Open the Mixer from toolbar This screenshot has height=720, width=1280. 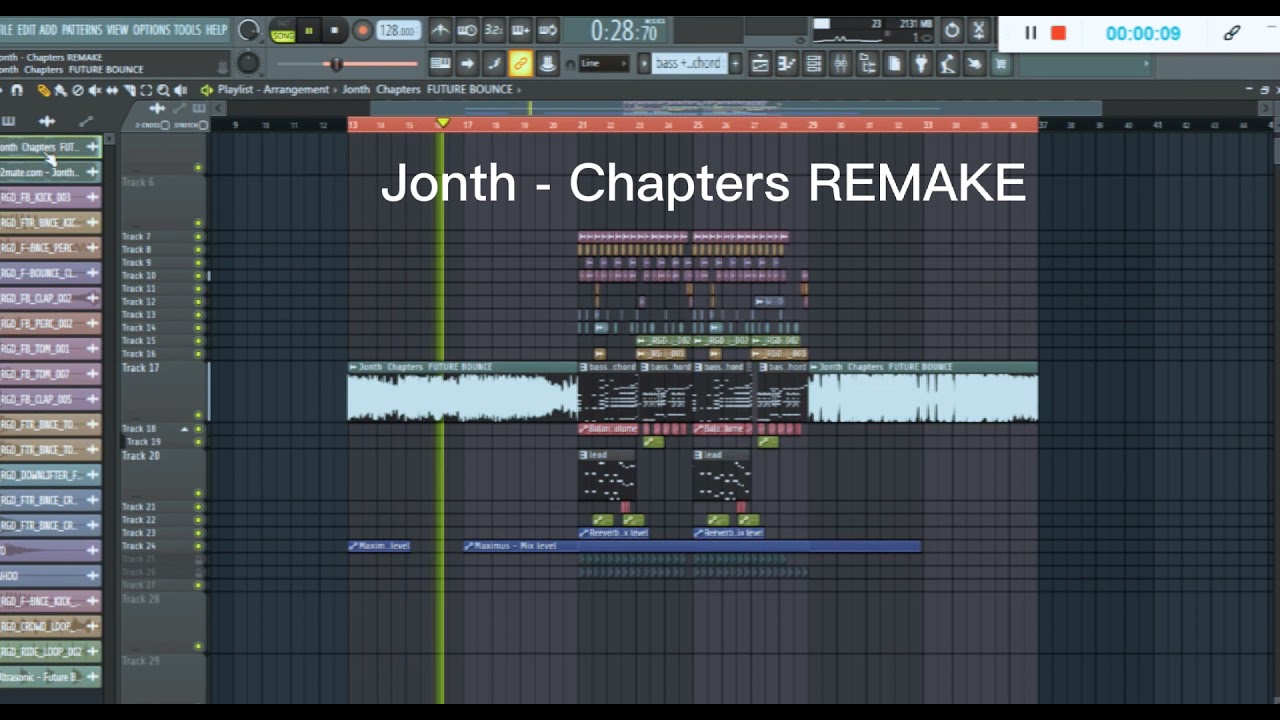[840, 64]
